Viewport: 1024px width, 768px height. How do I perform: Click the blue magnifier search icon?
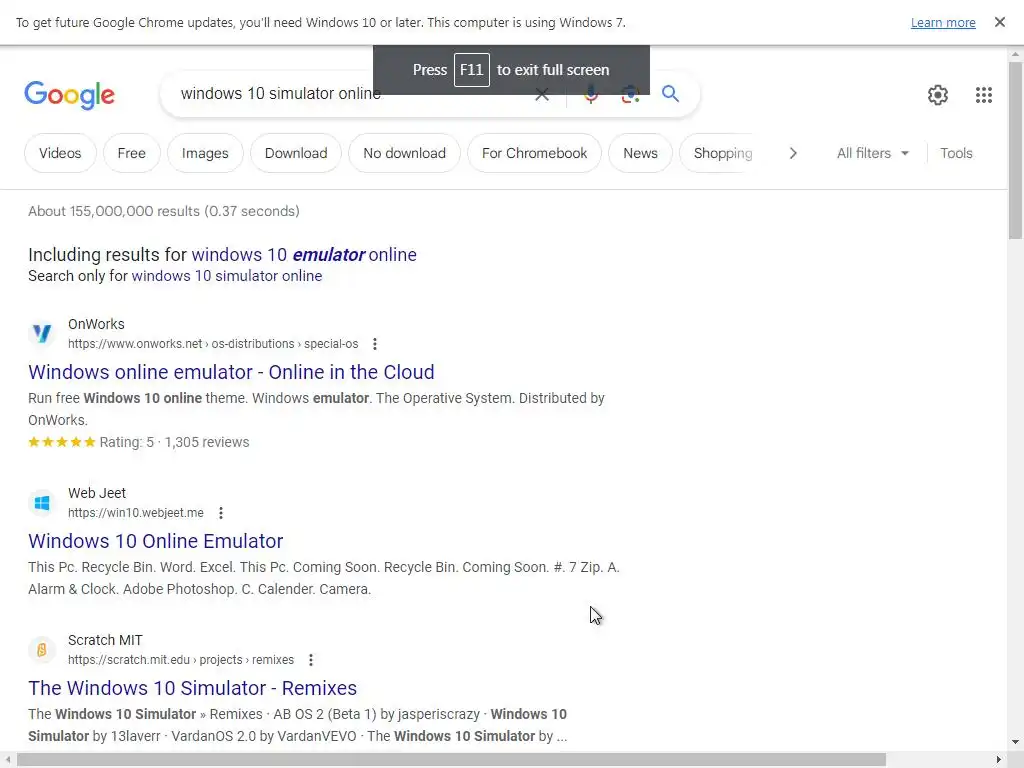670,94
